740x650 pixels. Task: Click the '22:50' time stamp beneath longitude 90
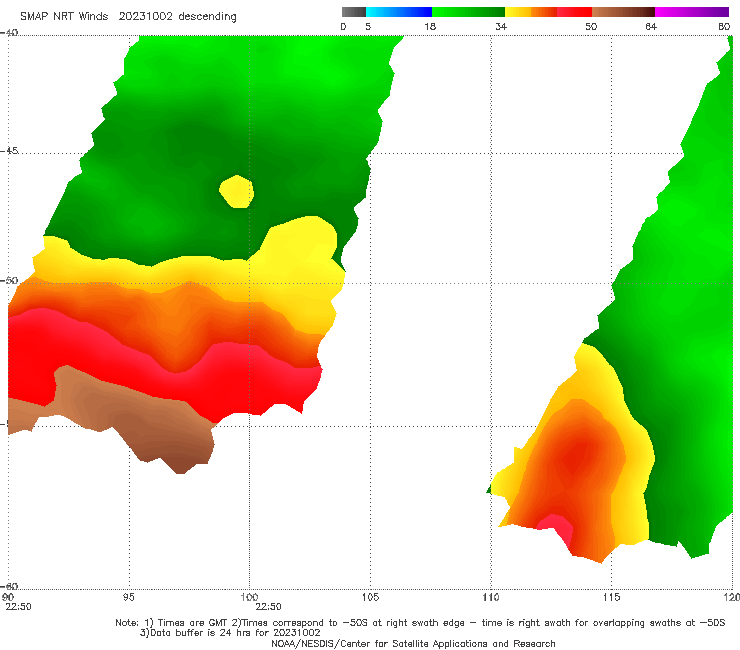coord(18,607)
